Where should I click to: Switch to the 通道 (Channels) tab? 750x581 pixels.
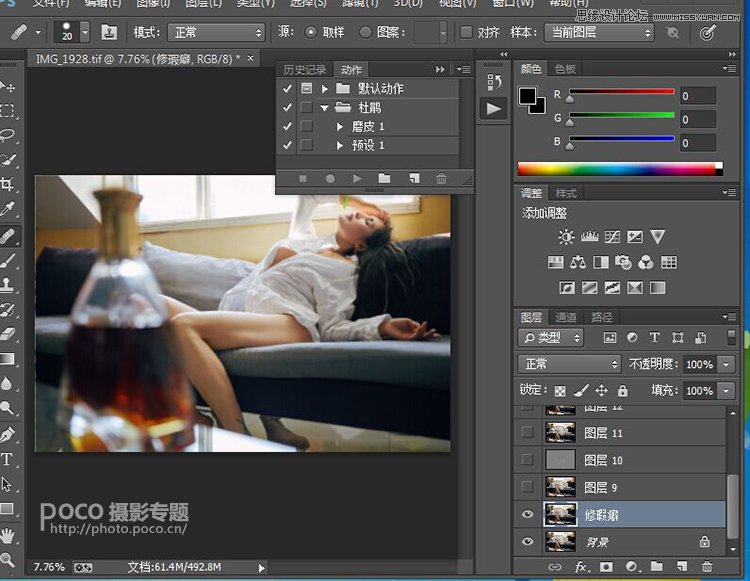pyautogui.click(x=566, y=317)
